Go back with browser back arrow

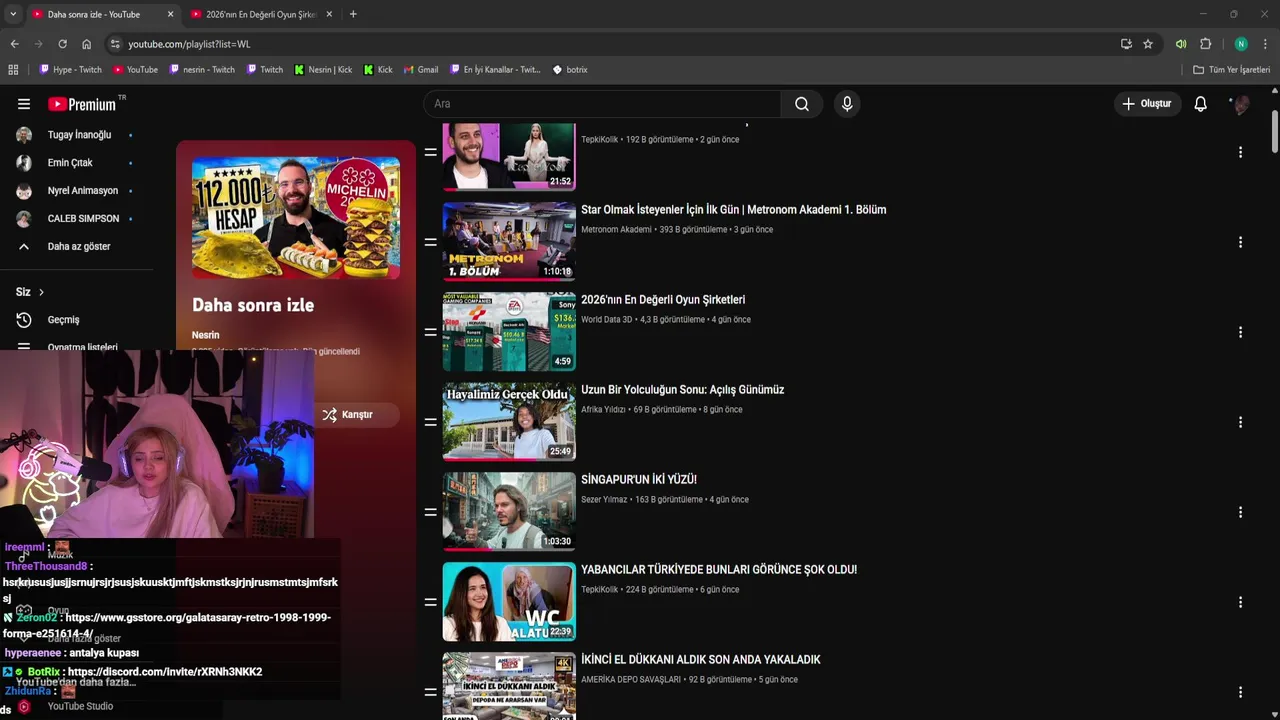(x=14, y=44)
